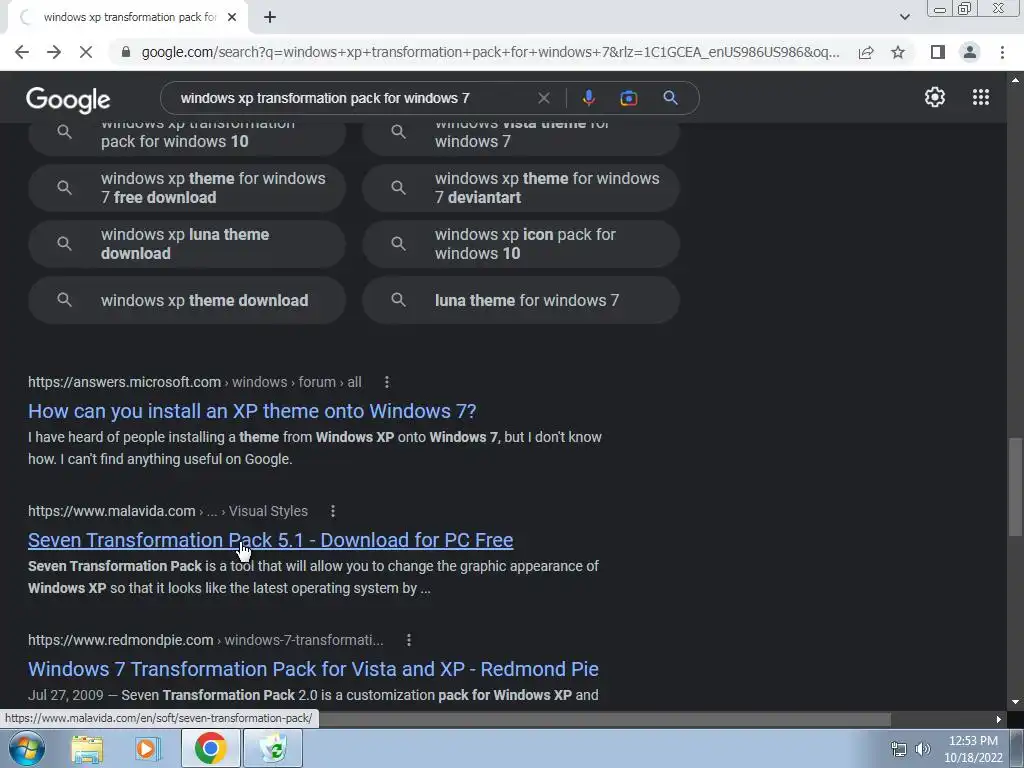Screen dimensions: 1024x768
Task: Share this page from the address bar
Action: point(866,52)
